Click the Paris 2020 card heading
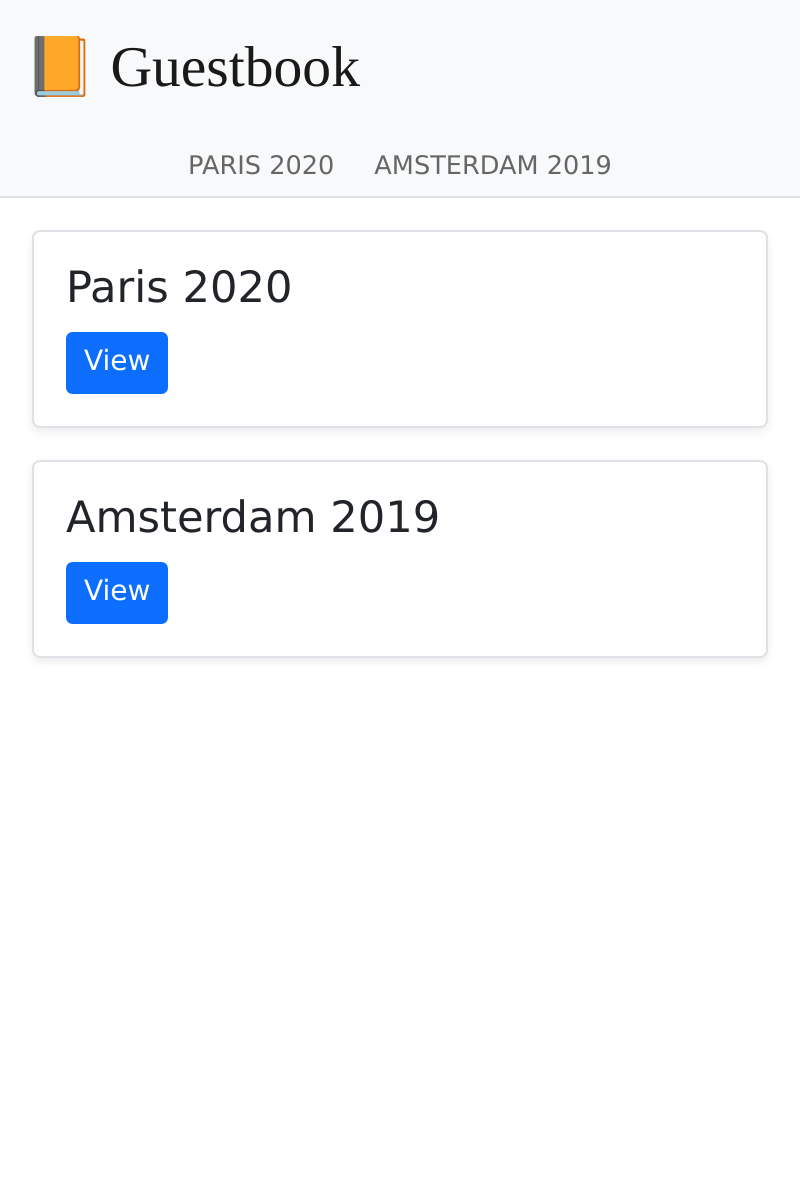This screenshot has height=1200, width=800. (179, 287)
